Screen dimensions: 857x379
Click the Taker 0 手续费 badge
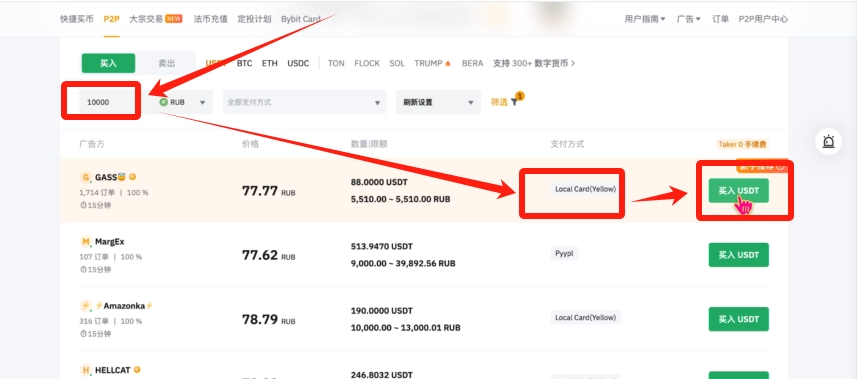[x=742, y=144]
